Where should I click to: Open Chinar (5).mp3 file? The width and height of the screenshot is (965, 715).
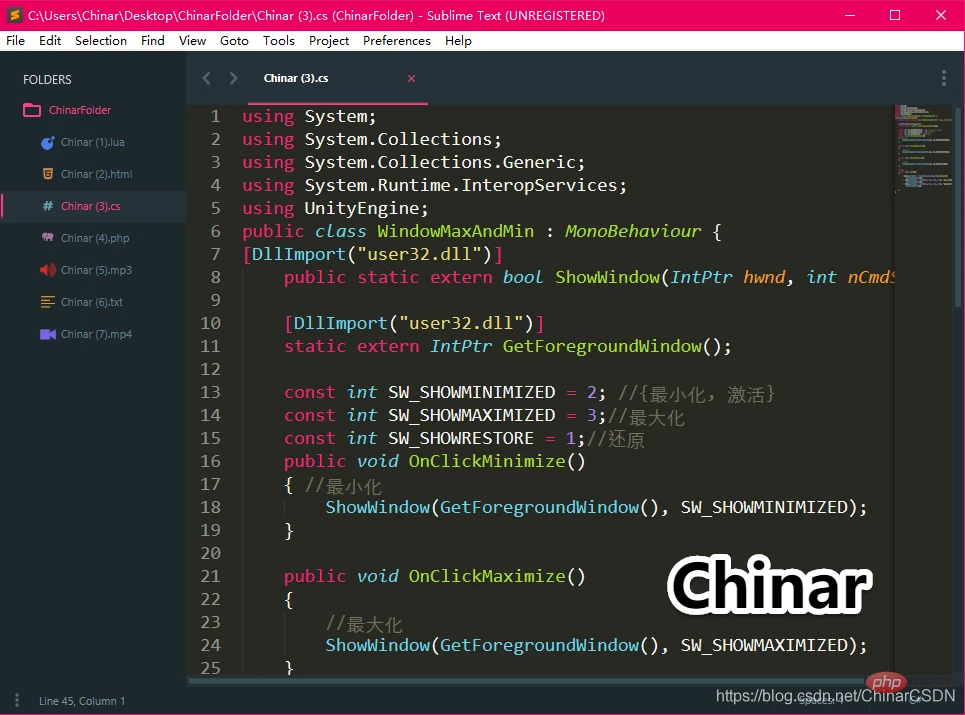pos(96,270)
